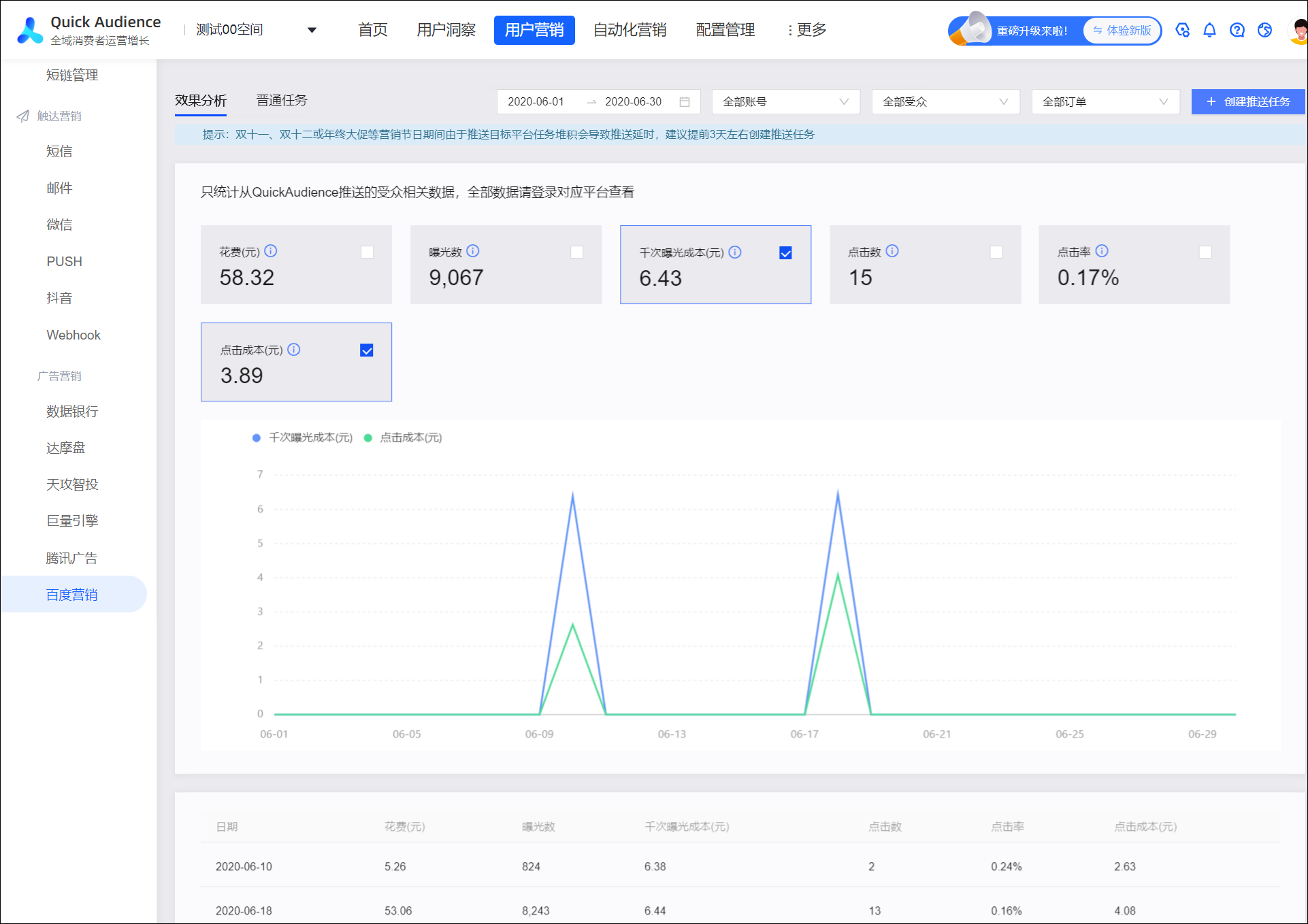Click the info icon next to 千次曝光成本(元)
The width and height of the screenshot is (1308, 924).
click(735, 252)
